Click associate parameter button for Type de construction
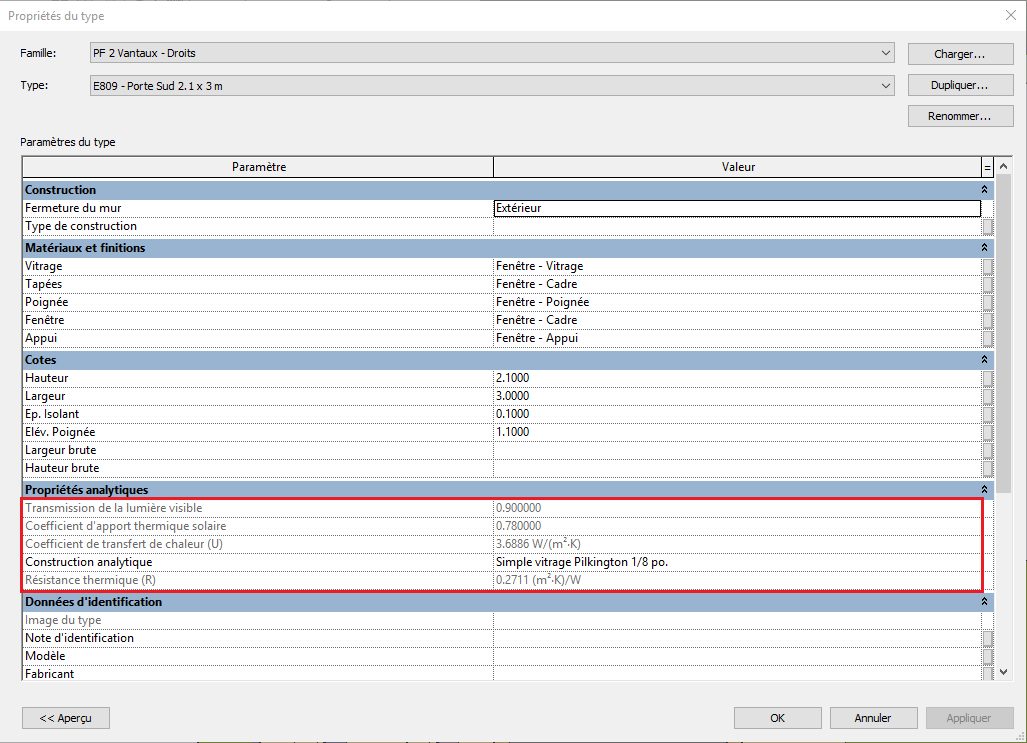The image size is (1027, 743). click(x=988, y=226)
